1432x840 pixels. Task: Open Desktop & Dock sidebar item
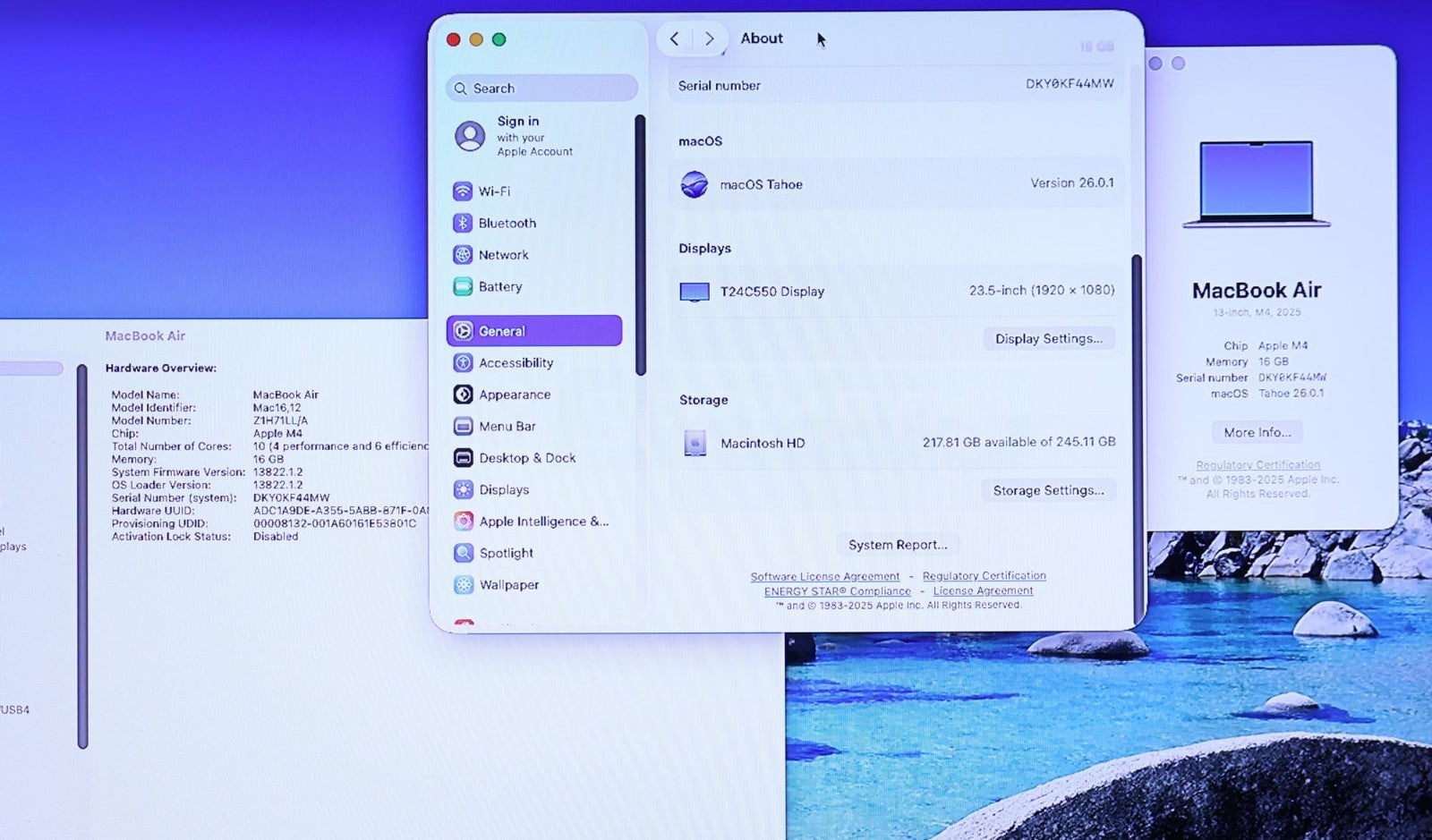(x=527, y=458)
